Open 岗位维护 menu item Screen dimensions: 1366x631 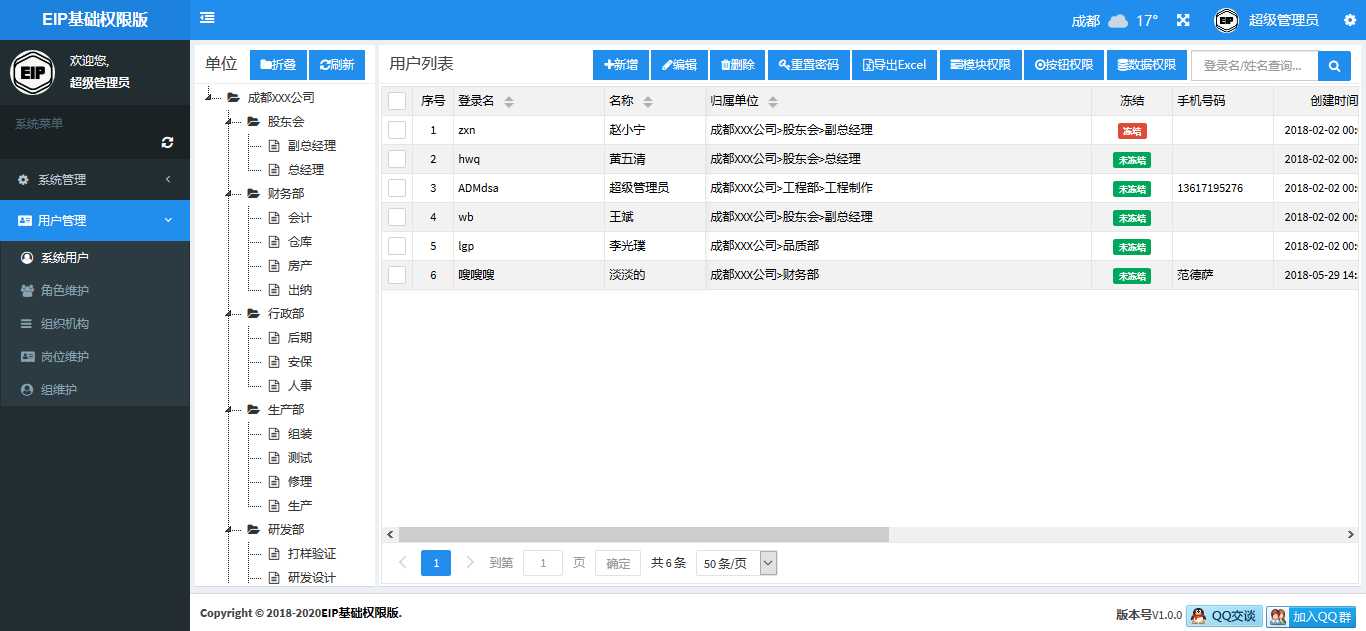coord(95,357)
